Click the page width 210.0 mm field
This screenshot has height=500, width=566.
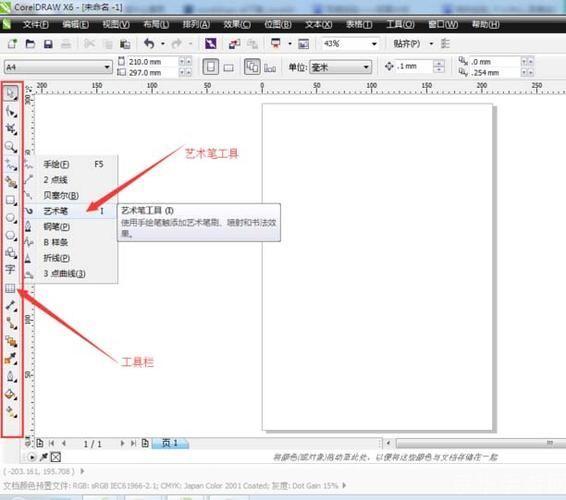click(x=152, y=62)
